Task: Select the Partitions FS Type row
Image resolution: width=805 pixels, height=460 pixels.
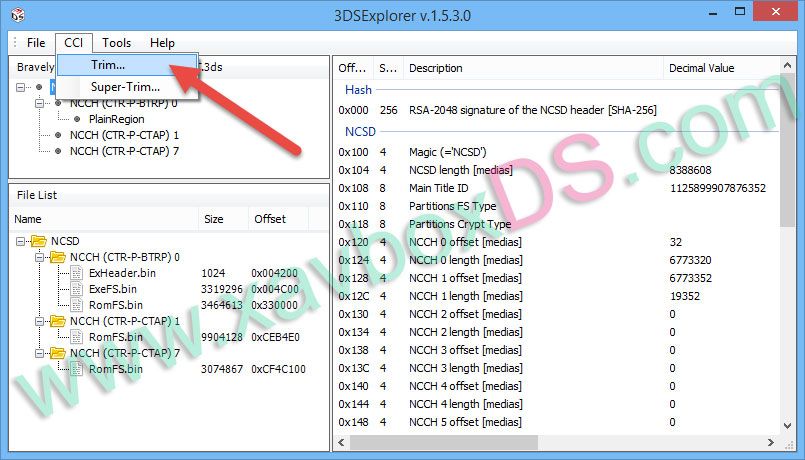Action: pos(557,206)
